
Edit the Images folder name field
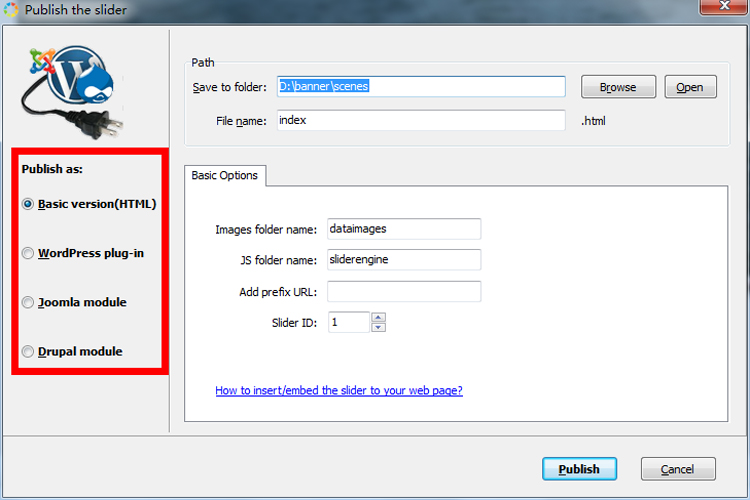[x=404, y=229]
